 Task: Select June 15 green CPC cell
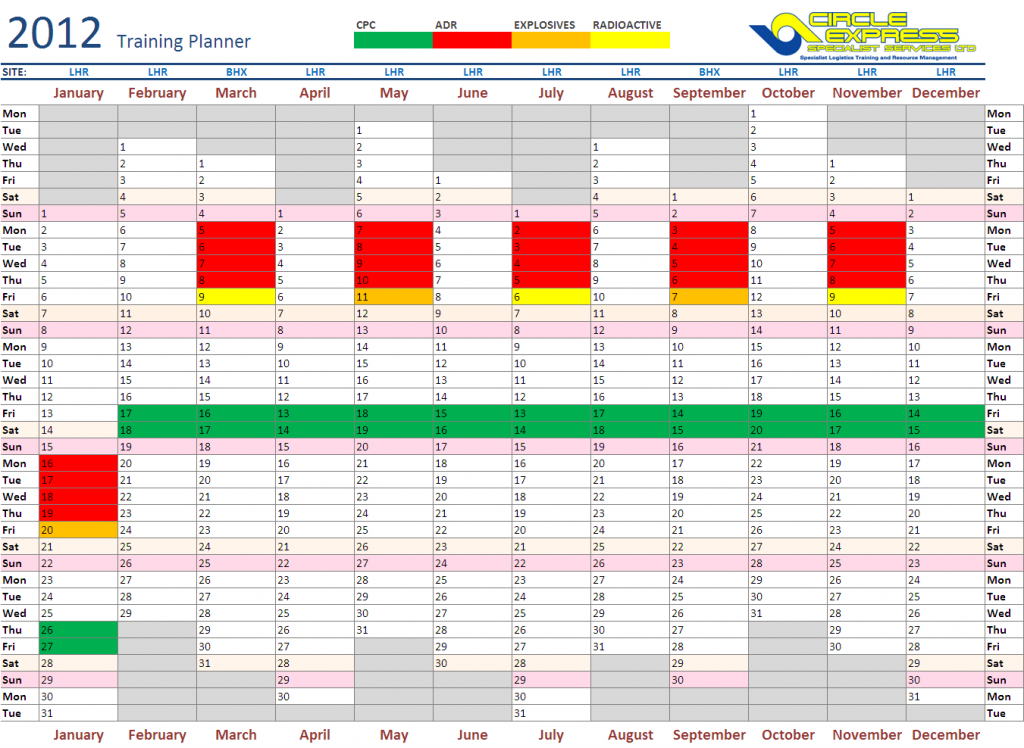(472, 414)
